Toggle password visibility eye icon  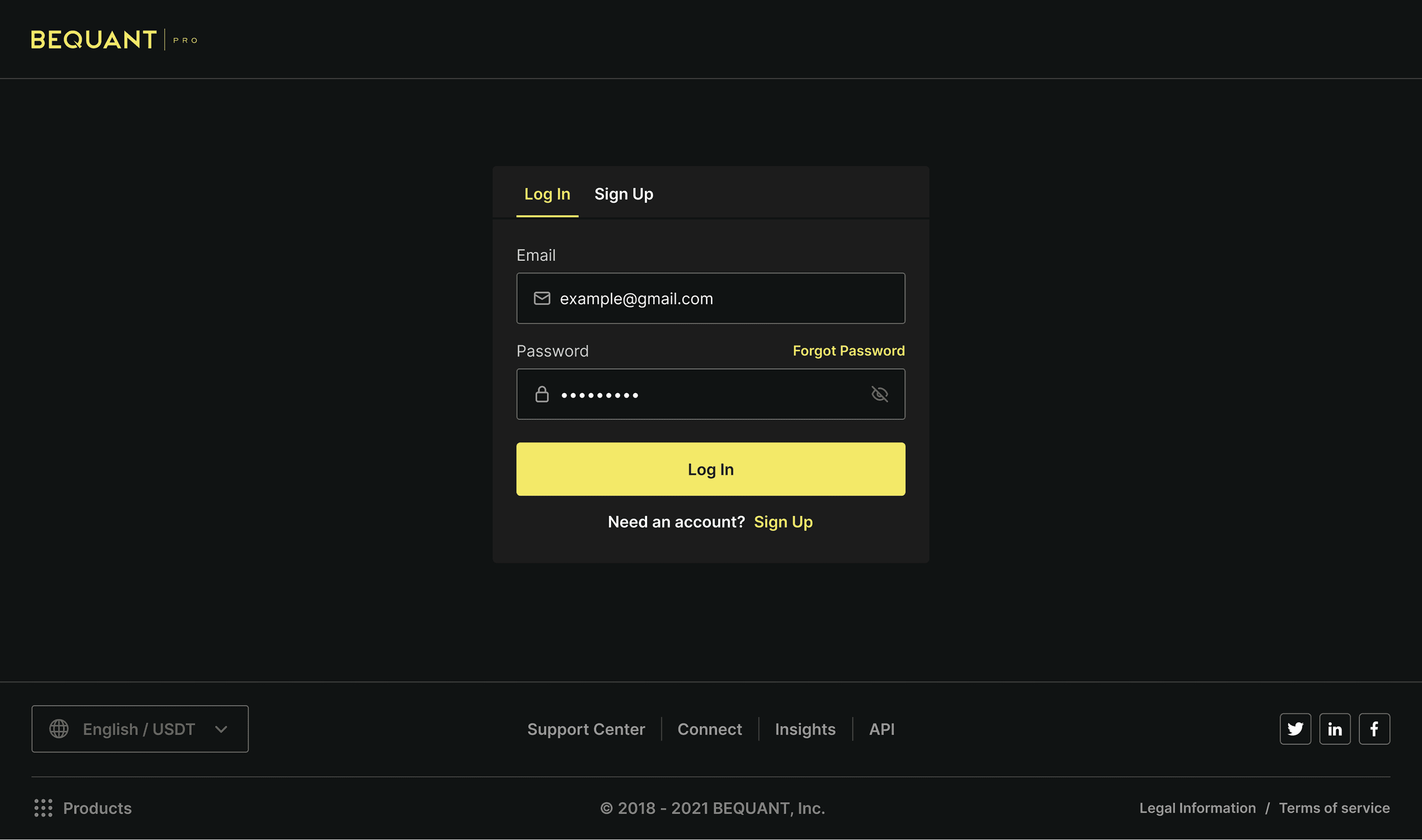tap(879, 394)
